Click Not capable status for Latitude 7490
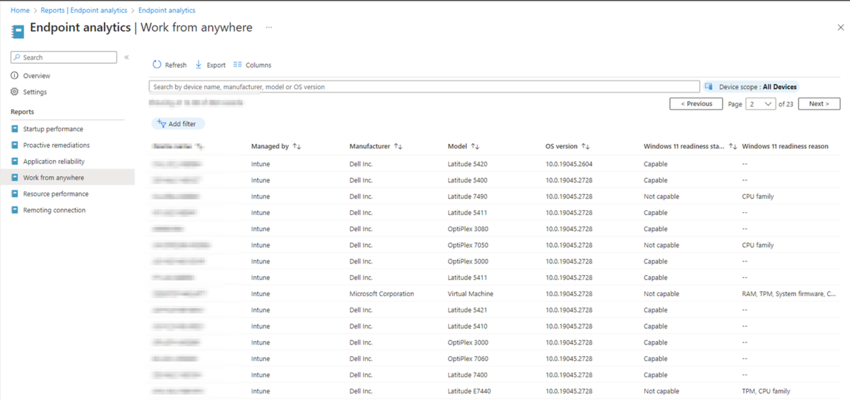The image size is (850, 400). tap(661, 196)
